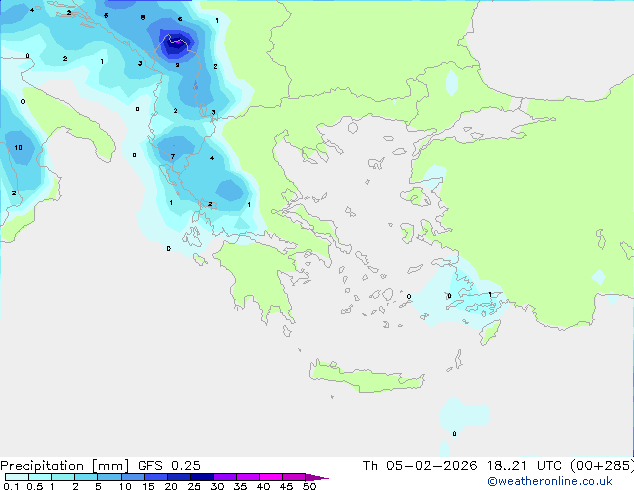Select legend swatch between 10 and 15
Screen dimensions: 634x490
coord(132,477)
